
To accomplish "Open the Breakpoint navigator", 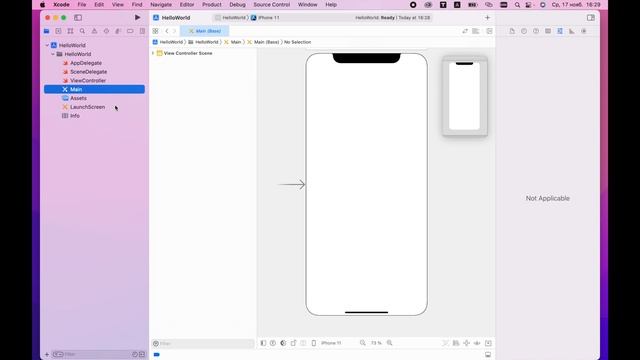I will [x=130, y=31].
